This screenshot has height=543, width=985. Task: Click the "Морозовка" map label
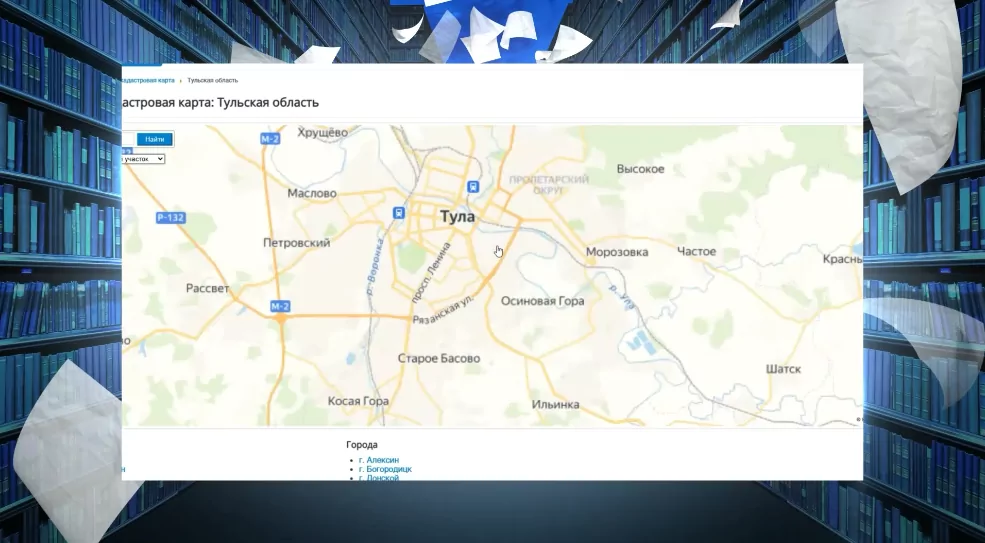(x=617, y=252)
